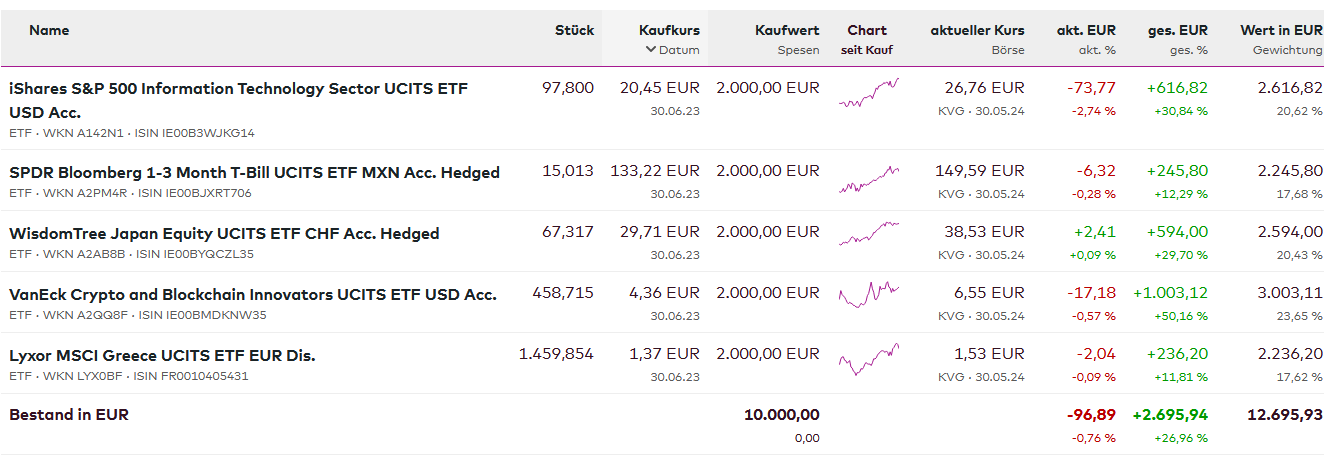The height and width of the screenshot is (457, 1324).
Task: Sort by ges. EUR column header
Action: [x=1177, y=30]
